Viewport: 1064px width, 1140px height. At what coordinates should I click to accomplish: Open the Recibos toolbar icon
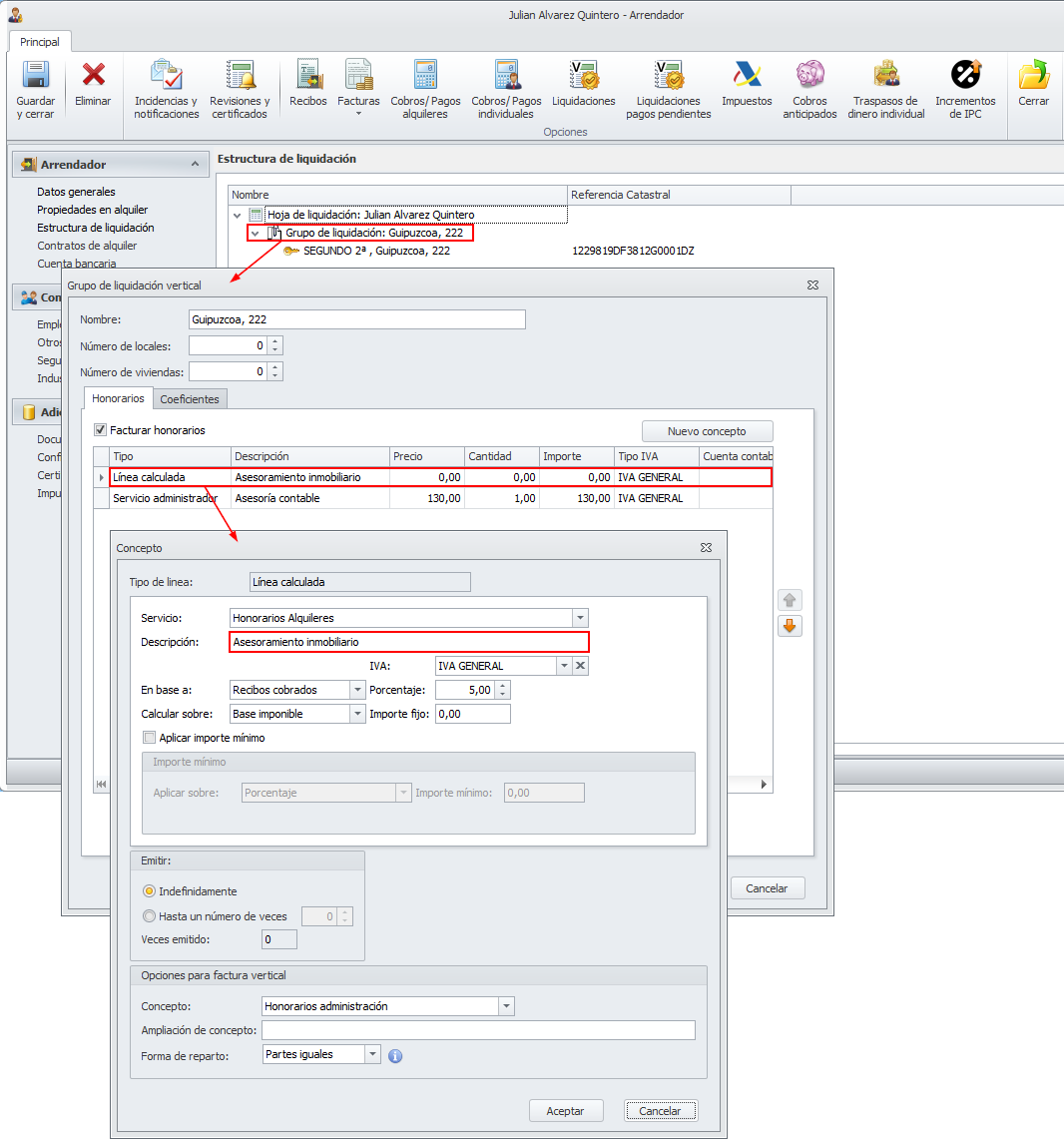(x=308, y=77)
